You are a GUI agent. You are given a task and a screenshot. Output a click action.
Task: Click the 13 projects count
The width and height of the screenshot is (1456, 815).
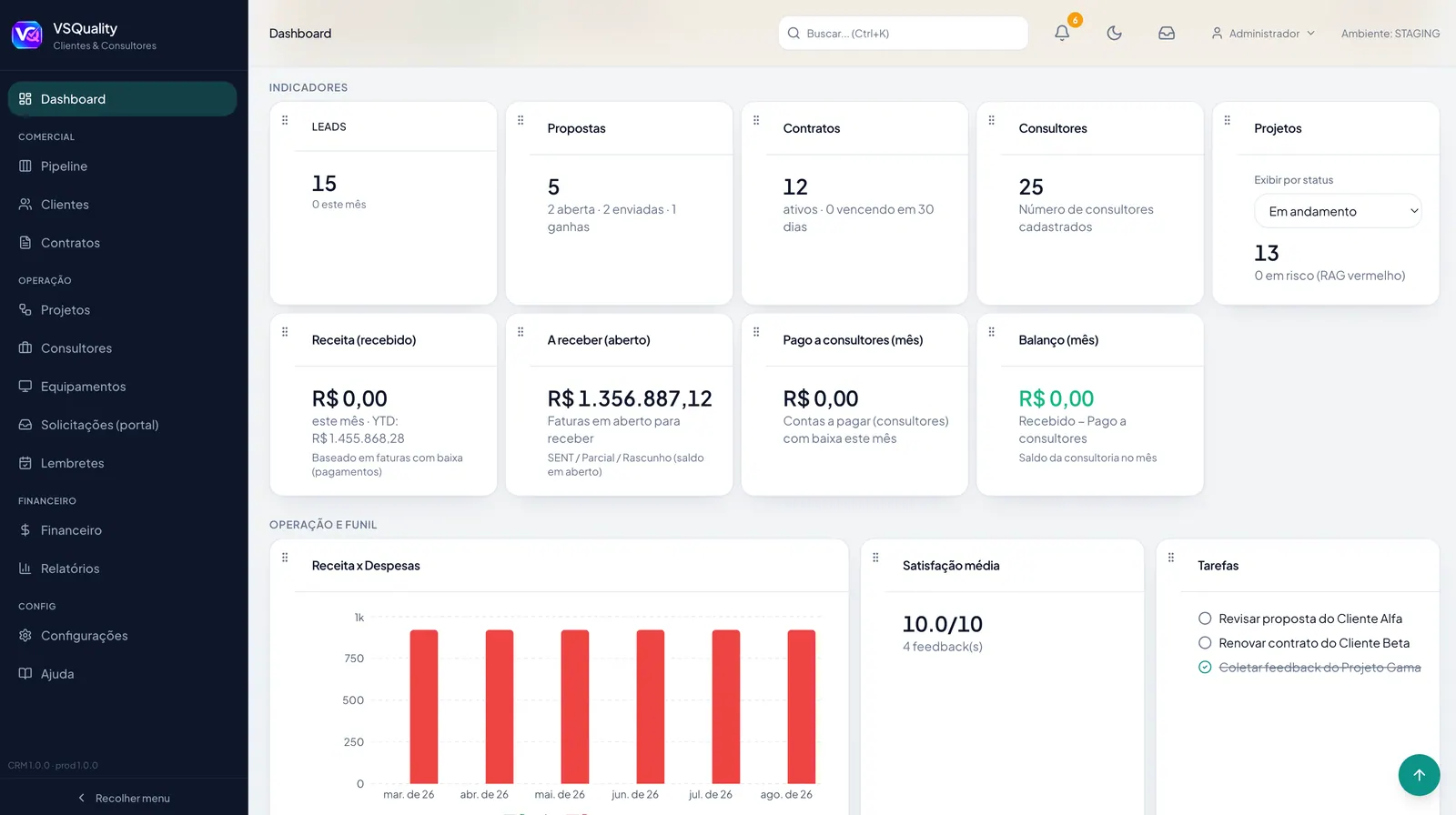pyautogui.click(x=1267, y=253)
